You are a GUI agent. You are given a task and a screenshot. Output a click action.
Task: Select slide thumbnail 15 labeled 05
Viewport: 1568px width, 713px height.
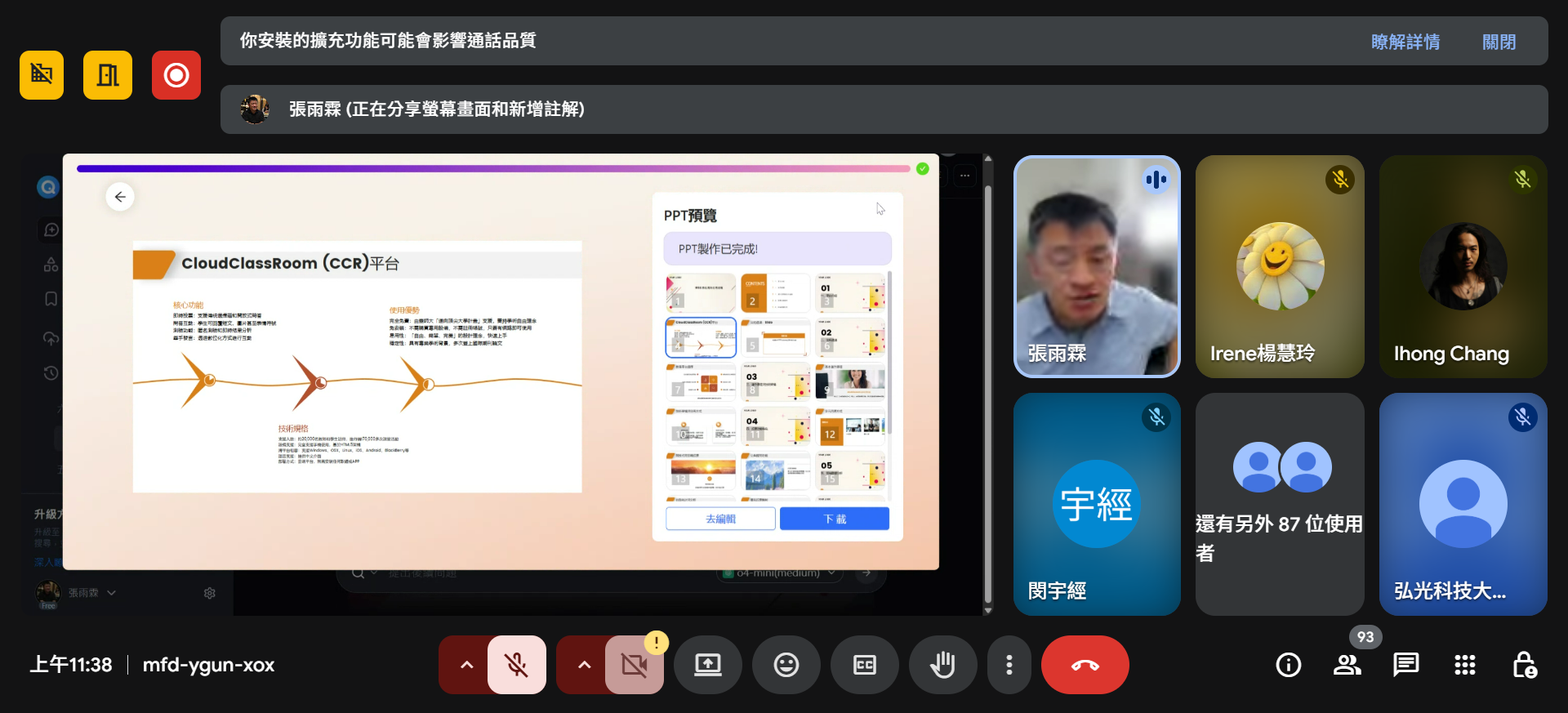coord(851,471)
